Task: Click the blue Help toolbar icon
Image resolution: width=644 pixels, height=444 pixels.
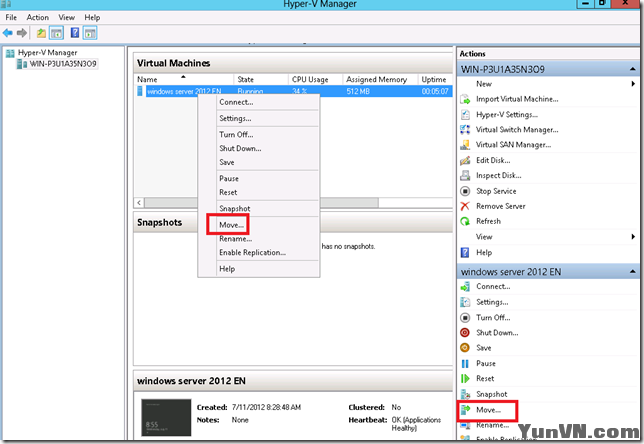Action: 75,33
